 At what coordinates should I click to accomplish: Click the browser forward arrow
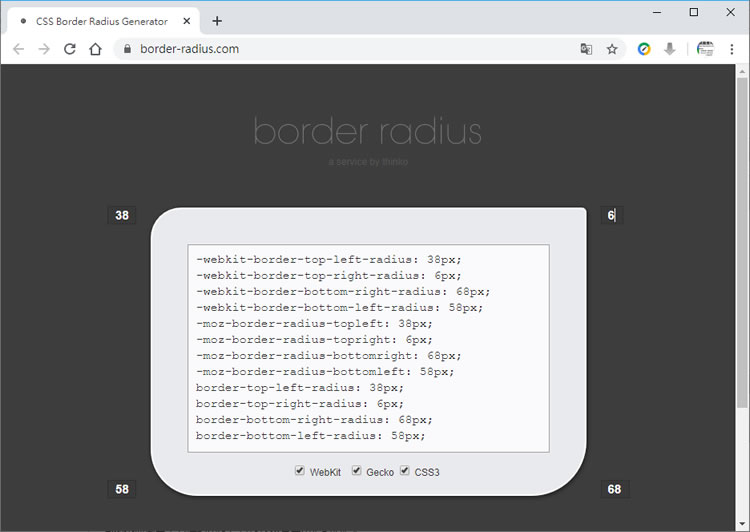44,49
